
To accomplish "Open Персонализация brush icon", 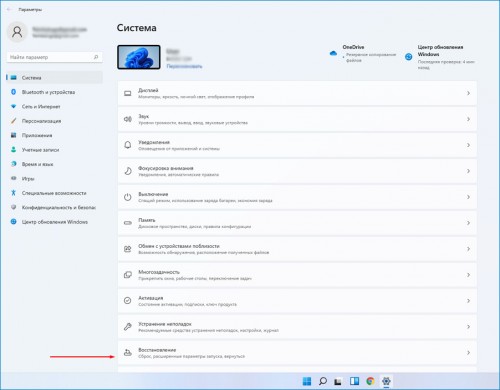I will (x=13, y=121).
